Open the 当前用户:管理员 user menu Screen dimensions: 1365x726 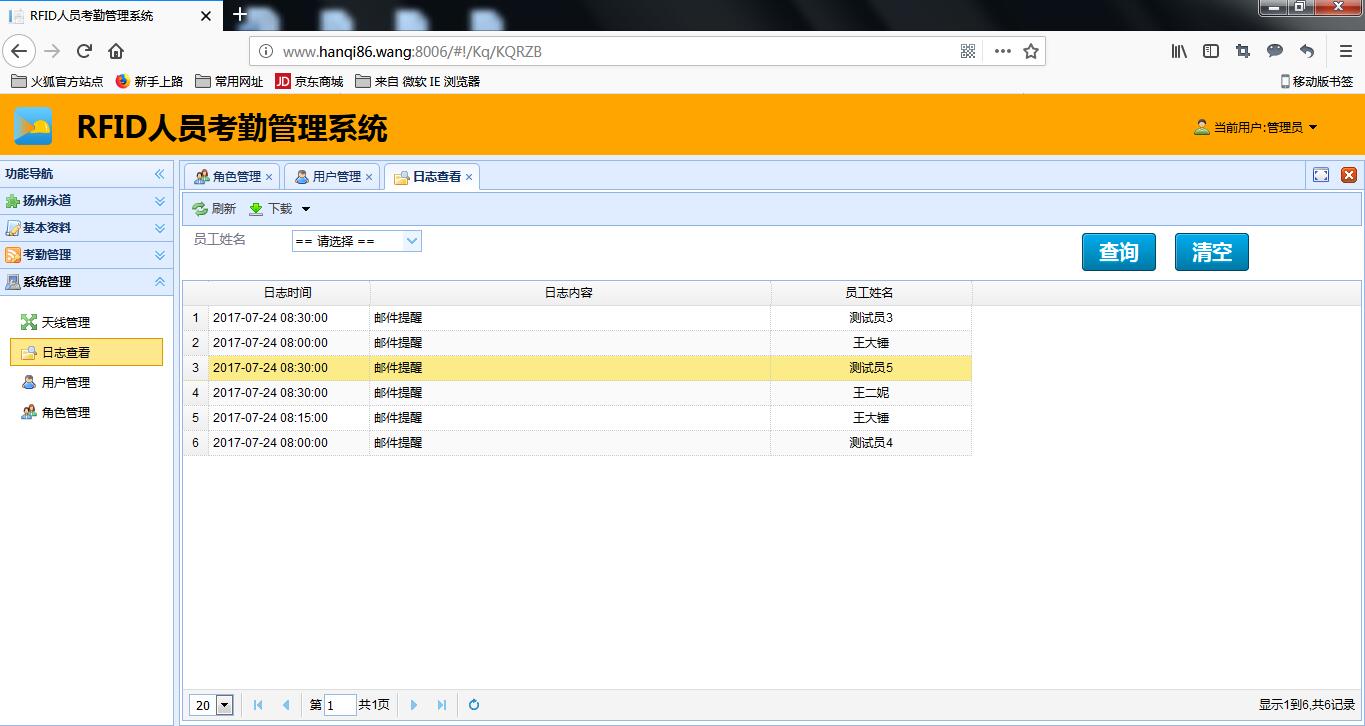tap(1257, 127)
